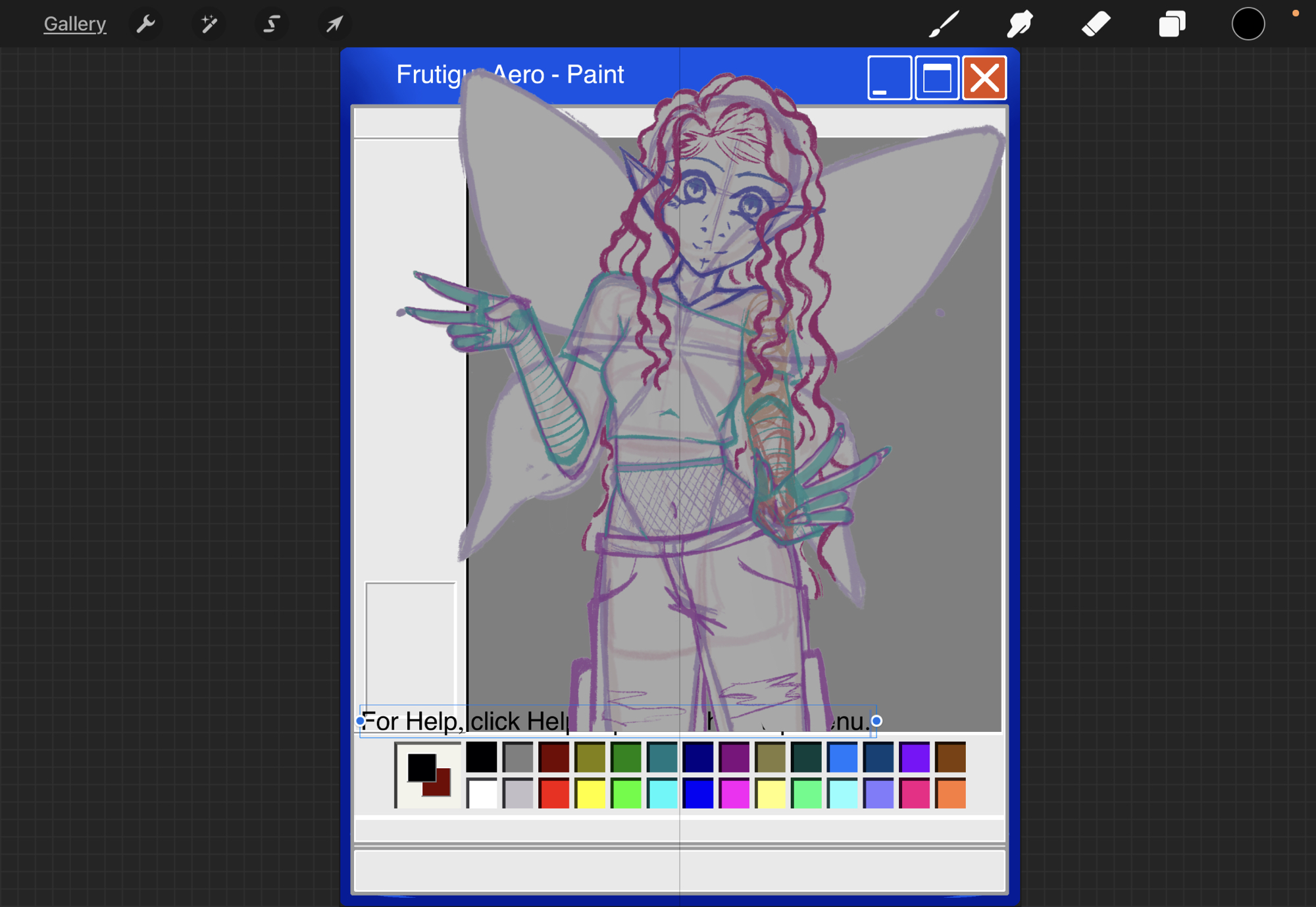Open the active color picker circle
This screenshot has height=907, width=1316.
(x=1248, y=24)
